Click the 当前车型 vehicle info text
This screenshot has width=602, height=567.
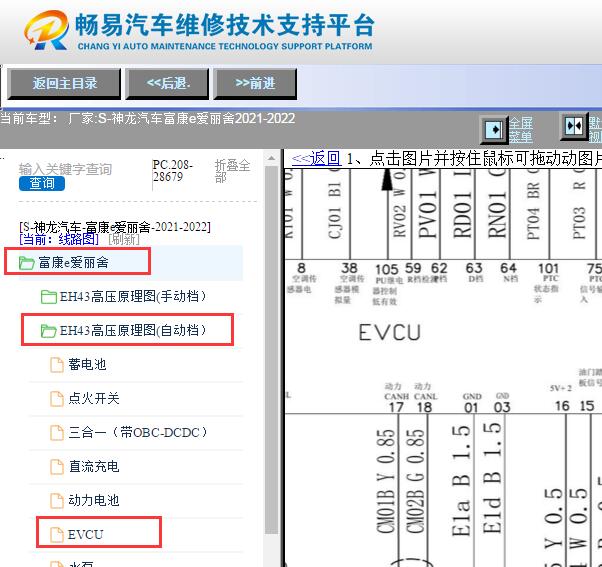pyautogui.click(x=147, y=118)
